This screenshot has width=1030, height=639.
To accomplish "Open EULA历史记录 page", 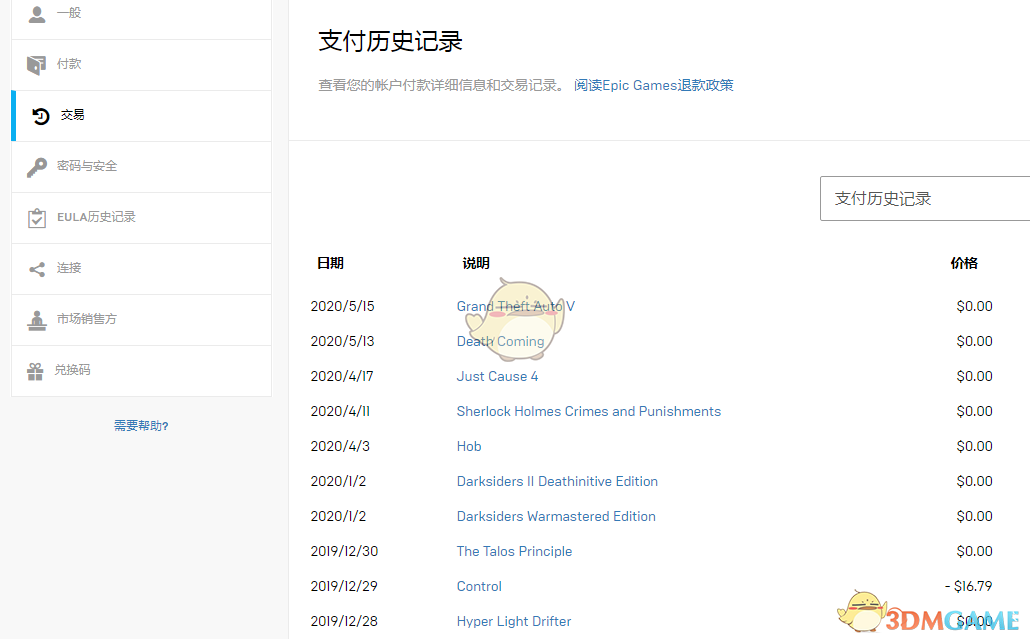I will pyautogui.click(x=141, y=217).
